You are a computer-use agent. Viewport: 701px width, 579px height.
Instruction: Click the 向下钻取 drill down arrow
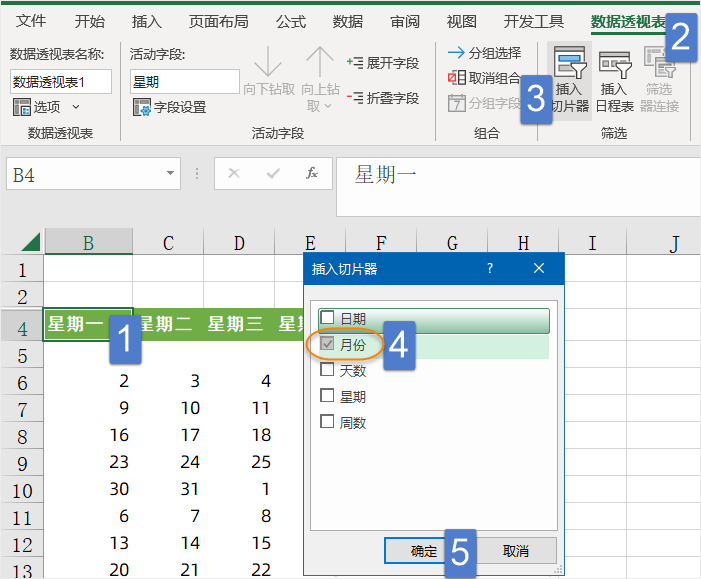pos(268,64)
